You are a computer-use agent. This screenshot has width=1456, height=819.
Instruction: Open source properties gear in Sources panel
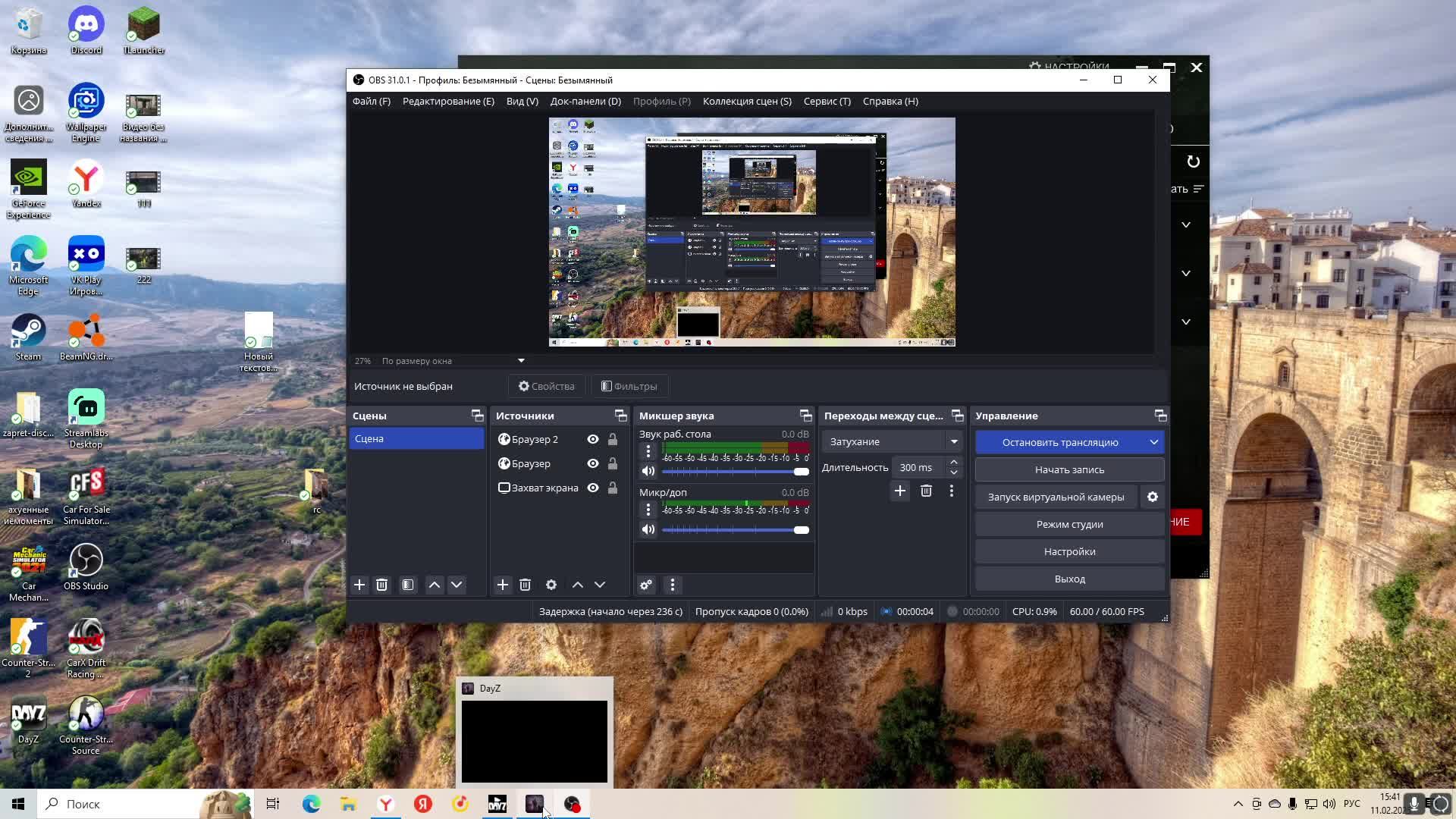tap(551, 585)
